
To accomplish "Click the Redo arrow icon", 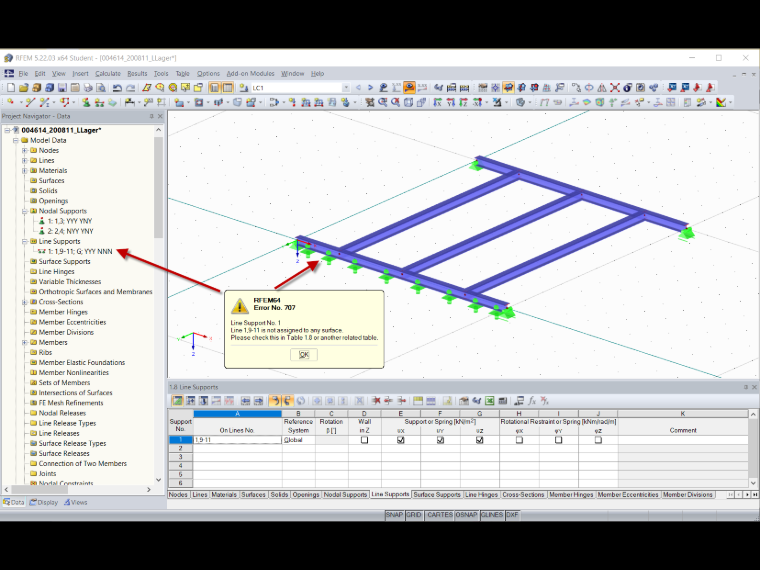I will (130, 88).
